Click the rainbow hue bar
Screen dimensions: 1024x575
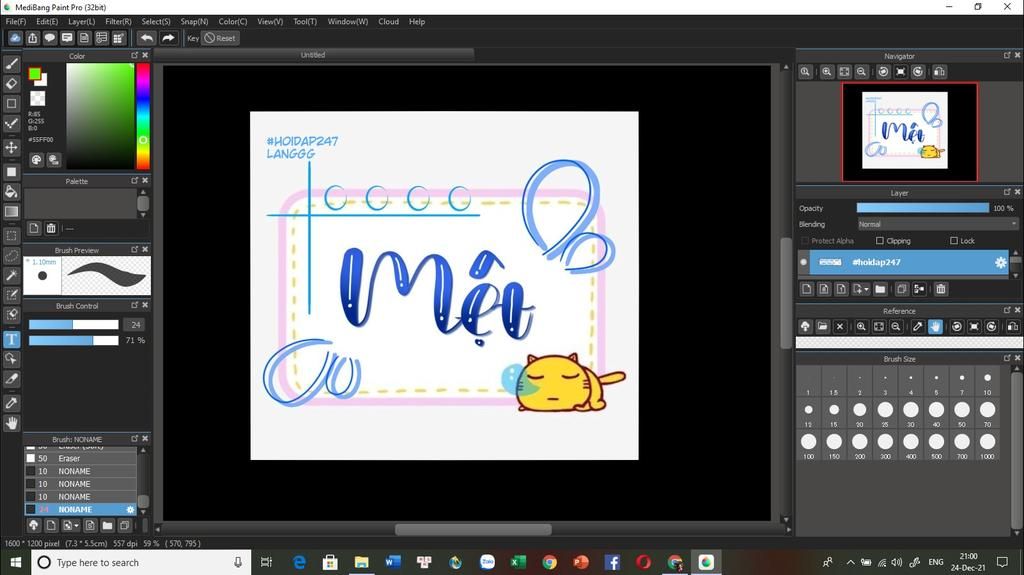click(x=142, y=116)
